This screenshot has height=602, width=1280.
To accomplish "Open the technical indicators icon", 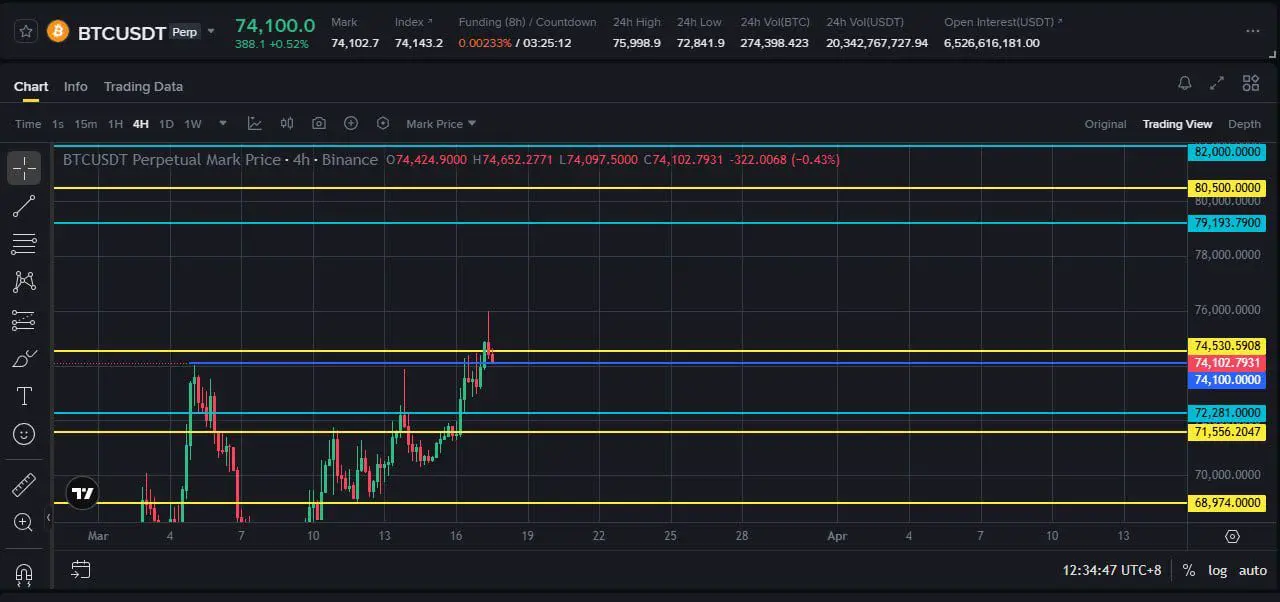I will point(255,124).
